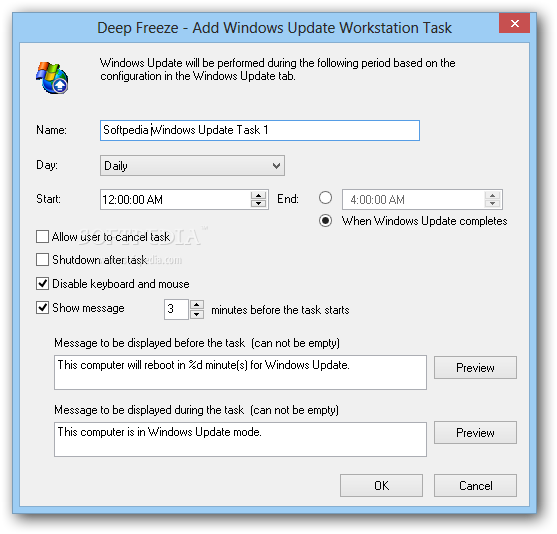
Task: Click the 'End:' label
Action: click(x=288, y=199)
